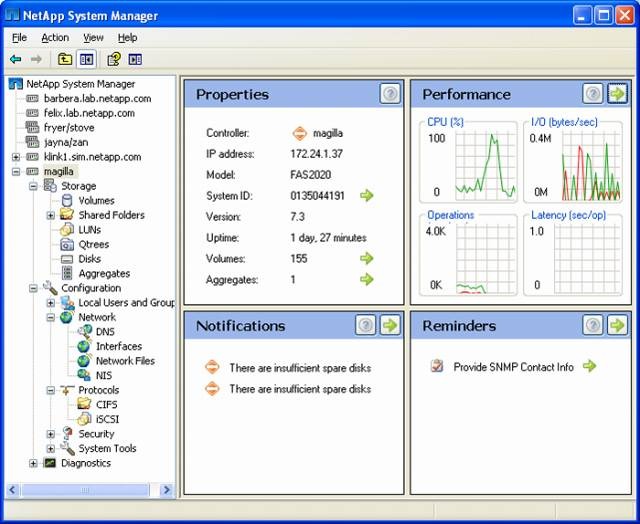Click the CPU (%) performance graph
This screenshot has width=640, height=524.
468,161
